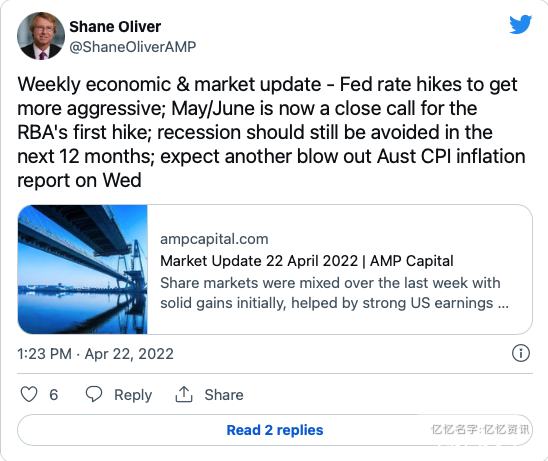The image size is (548, 461).
Task: Click the tweet text mentioning Aust CPI inflation
Action: click(x=451, y=156)
